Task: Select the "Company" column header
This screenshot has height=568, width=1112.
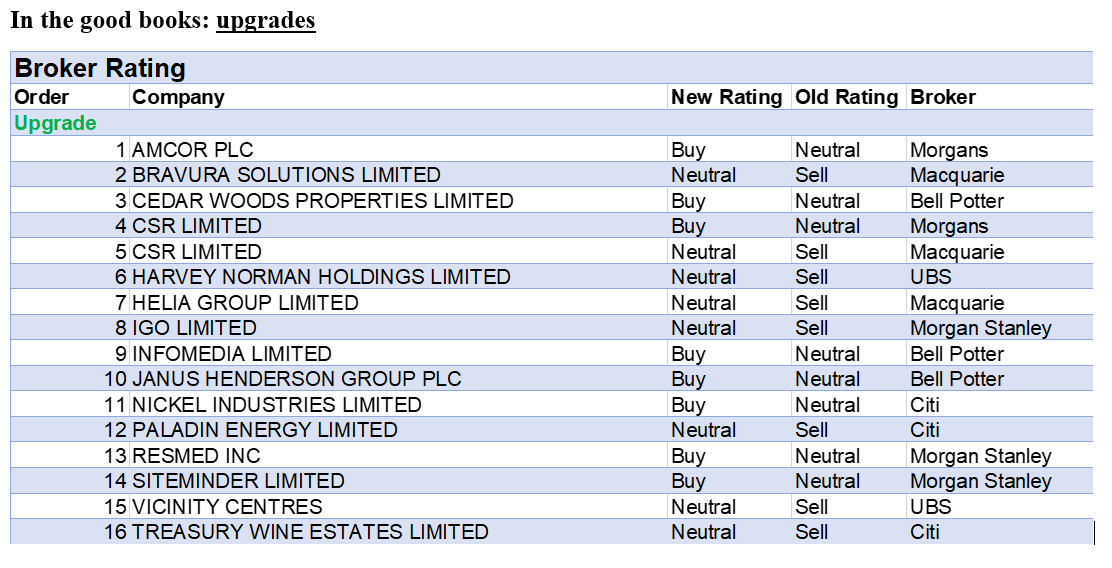Action: [178, 97]
